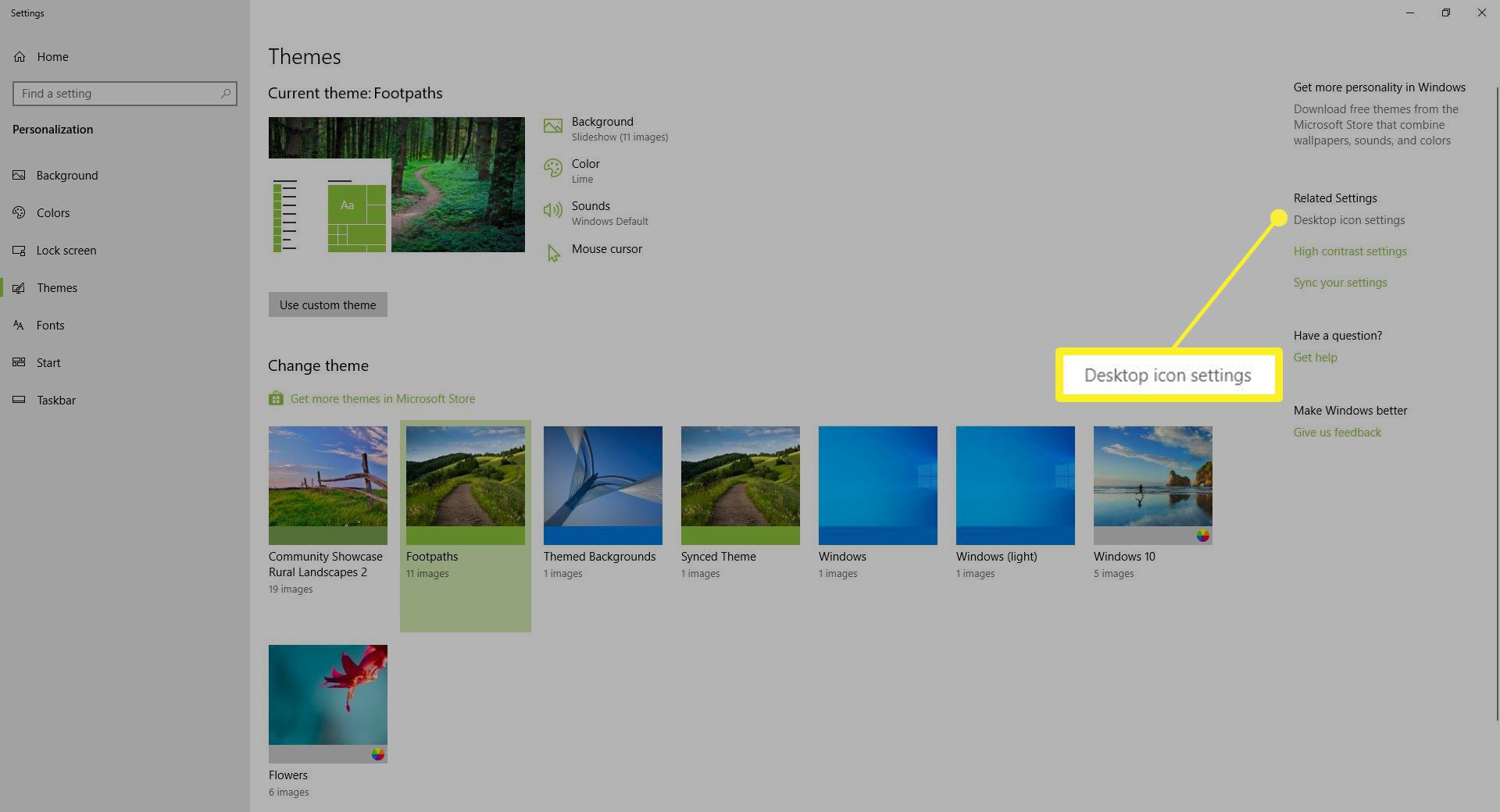The width and height of the screenshot is (1500, 812).
Task: Click the Microsoft Store bag icon
Action: tap(276, 399)
